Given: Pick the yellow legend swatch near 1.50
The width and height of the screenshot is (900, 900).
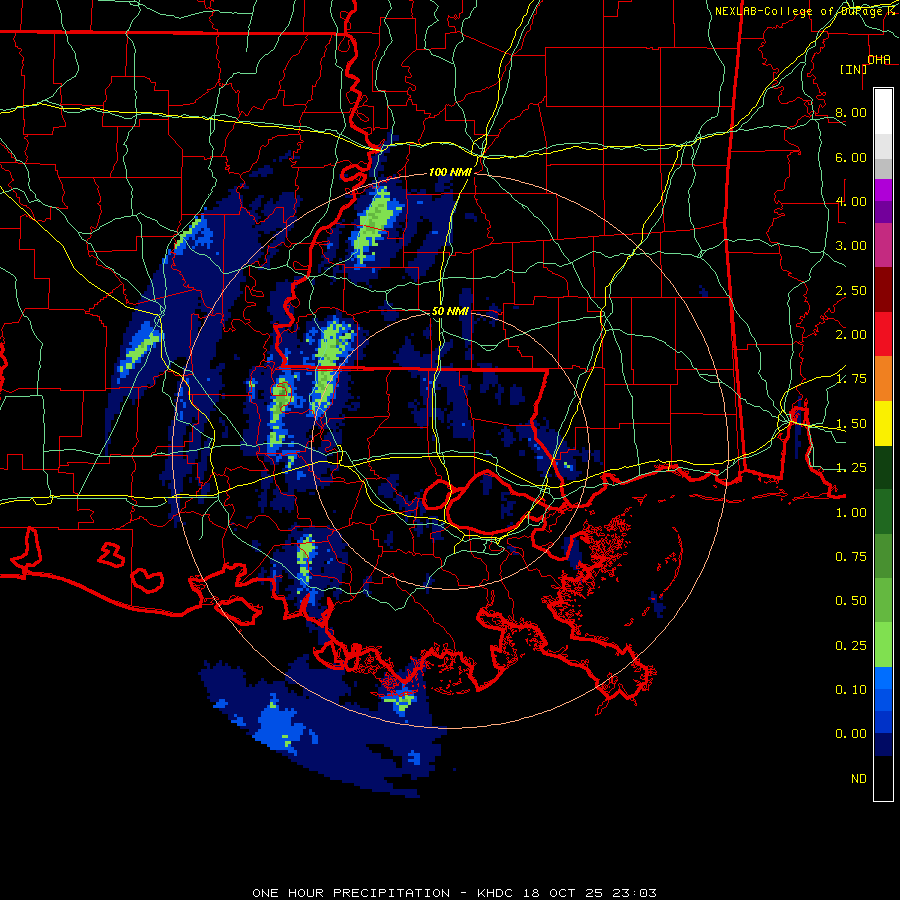Looking at the screenshot, I should point(883,424).
